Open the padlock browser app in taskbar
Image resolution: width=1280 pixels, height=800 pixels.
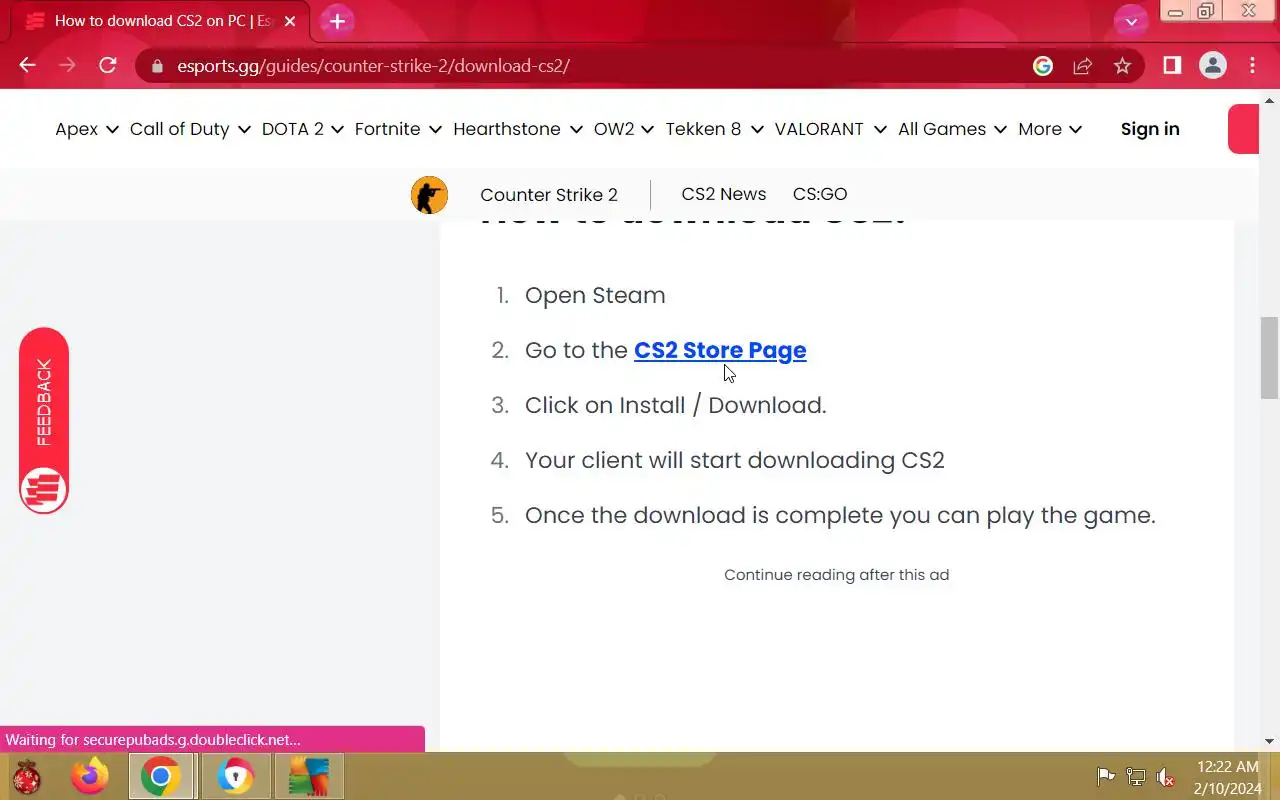tap(236, 777)
